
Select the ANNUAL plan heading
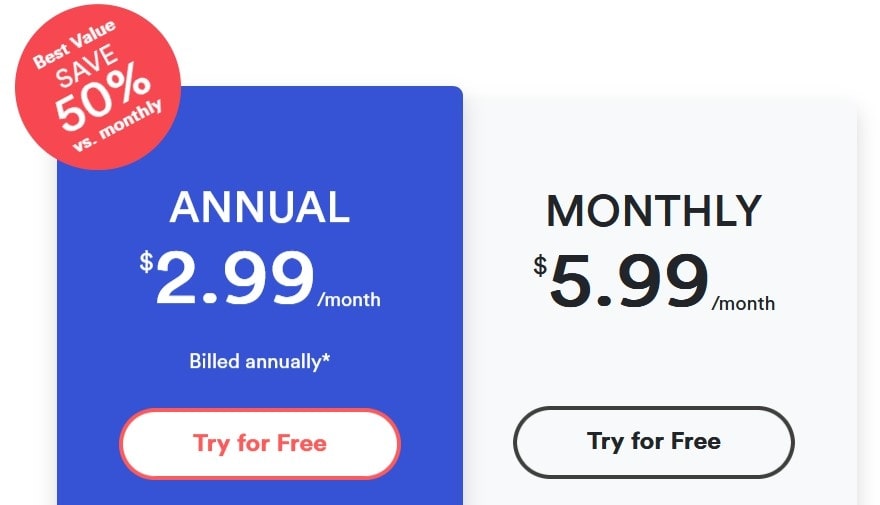coord(260,207)
